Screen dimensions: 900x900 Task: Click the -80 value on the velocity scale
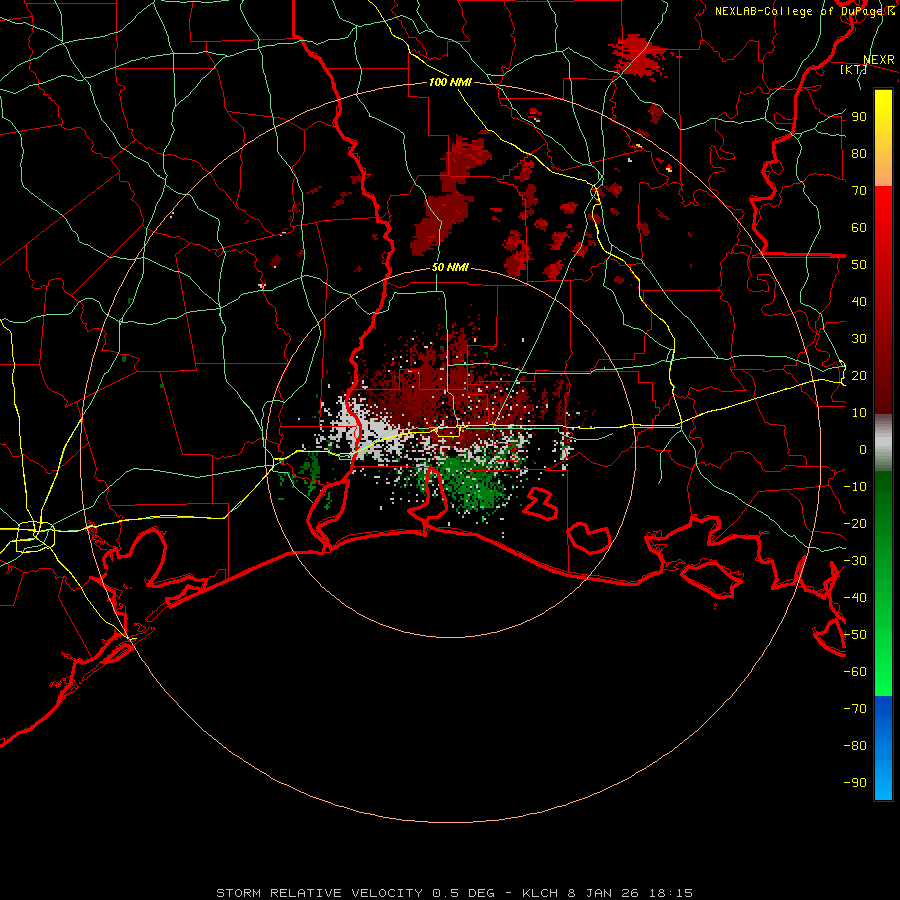[x=855, y=746]
